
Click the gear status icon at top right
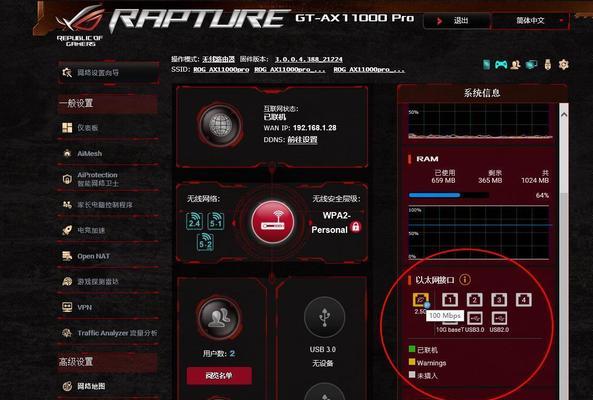(564, 65)
